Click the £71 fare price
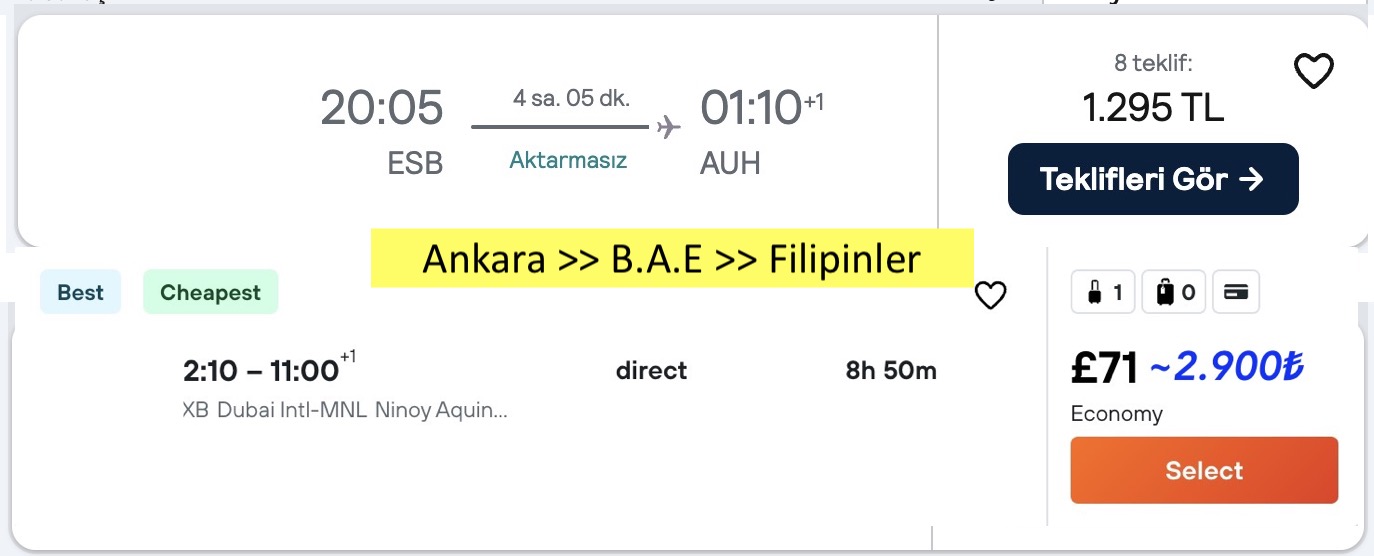 (x=1104, y=369)
